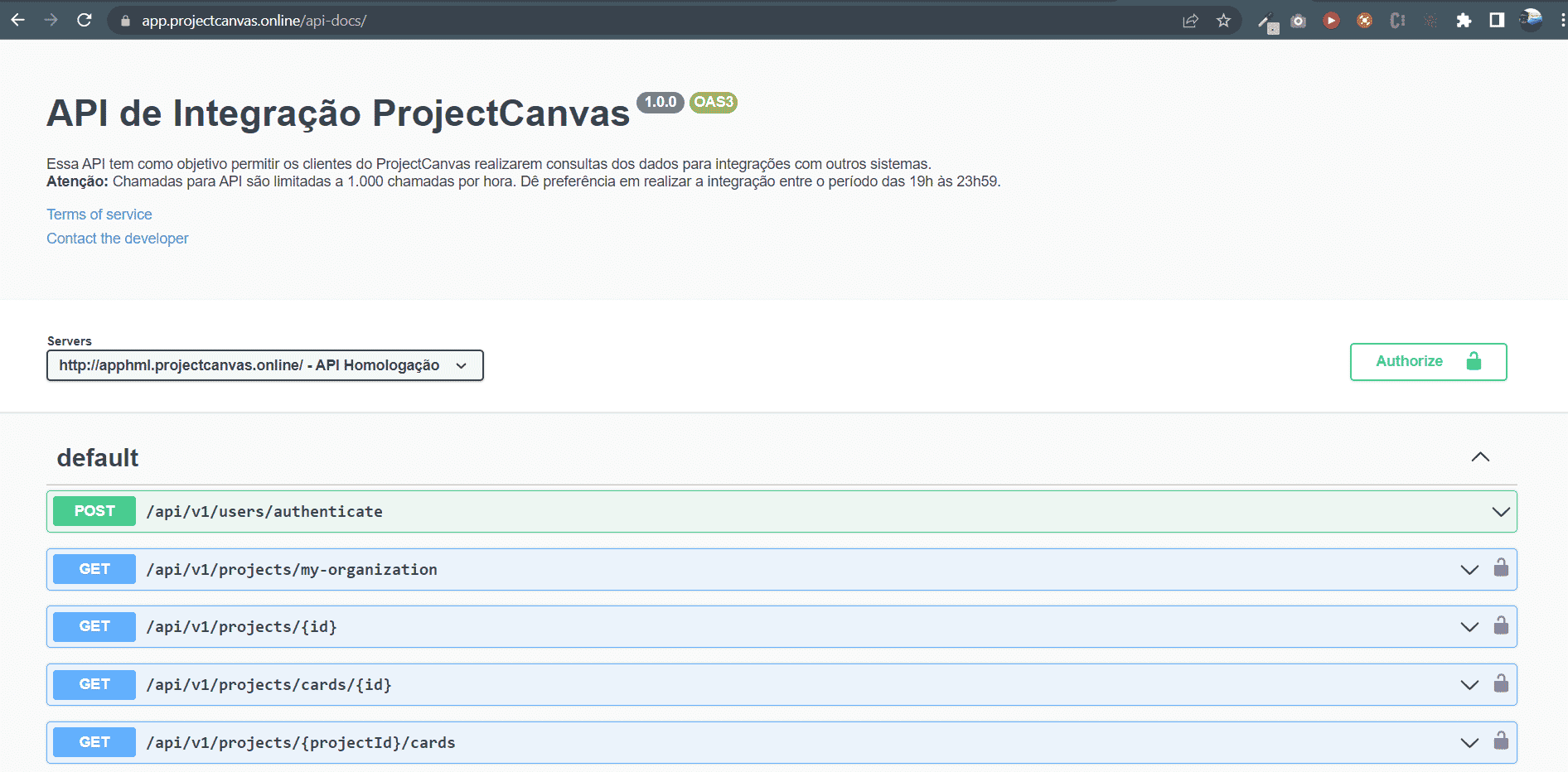Click the address bar URL app.projectcanvas.online/api-docs/

click(254, 21)
